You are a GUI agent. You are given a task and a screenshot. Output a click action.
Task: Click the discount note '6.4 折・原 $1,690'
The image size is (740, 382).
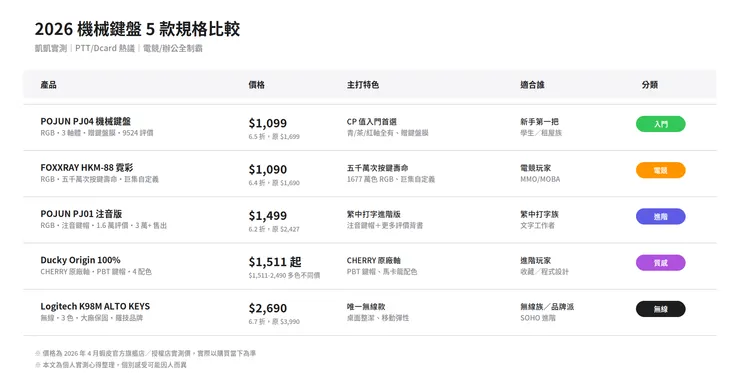click(274, 183)
